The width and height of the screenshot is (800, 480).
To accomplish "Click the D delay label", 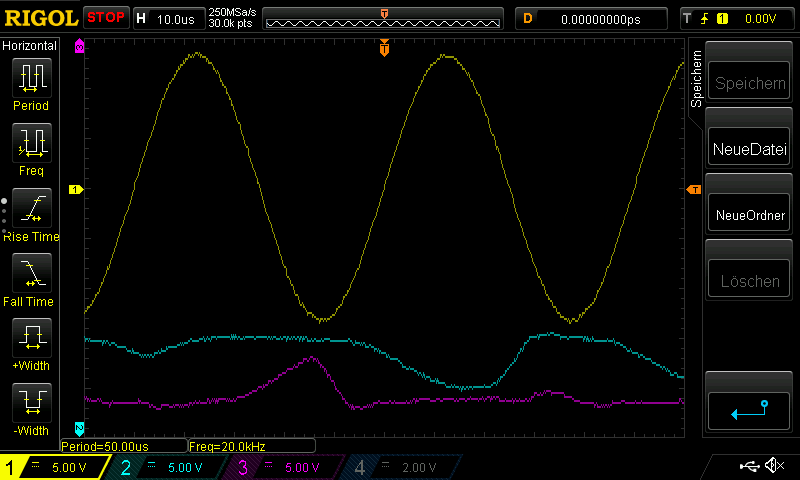I will click(528, 19).
